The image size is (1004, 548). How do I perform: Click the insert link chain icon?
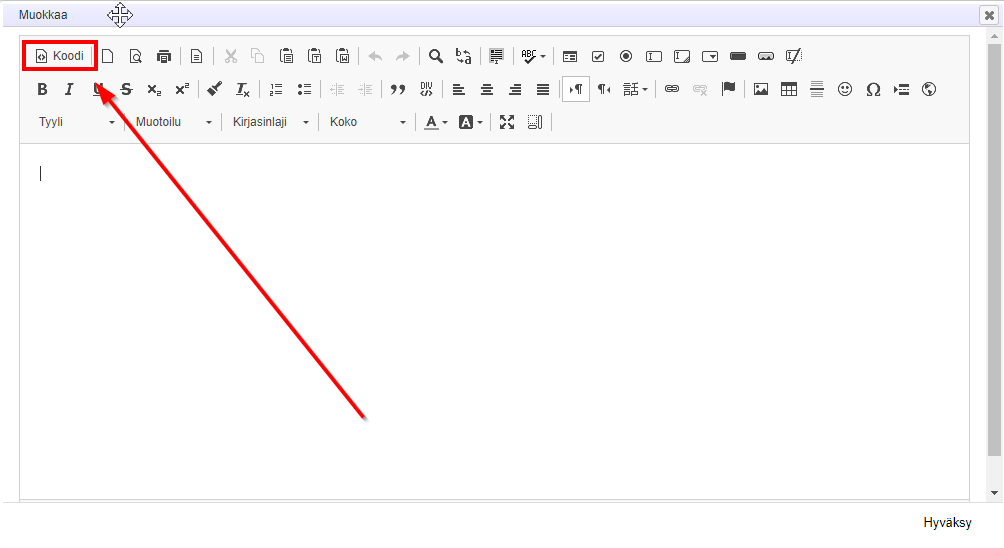(x=672, y=90)
